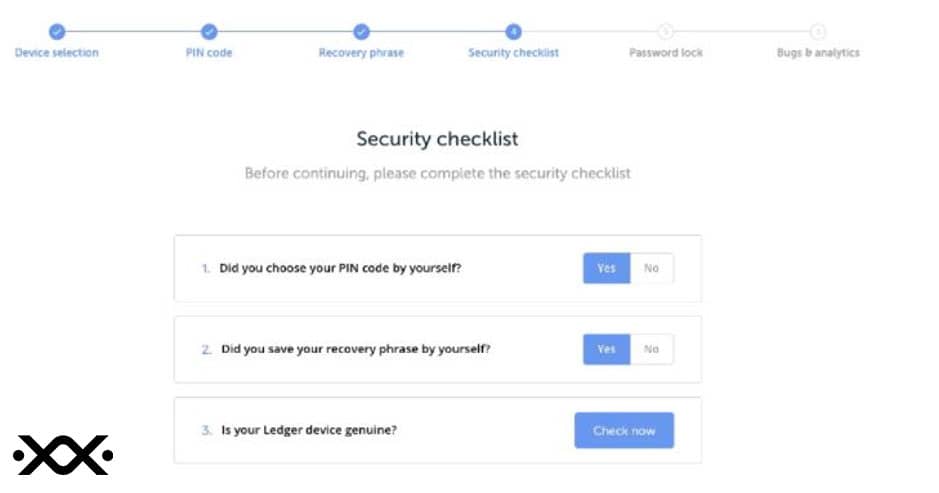Viewport: 939px width, 493px height.
Task: Click the Recovery phrase step checkmark circle
Action: (361, 32)
